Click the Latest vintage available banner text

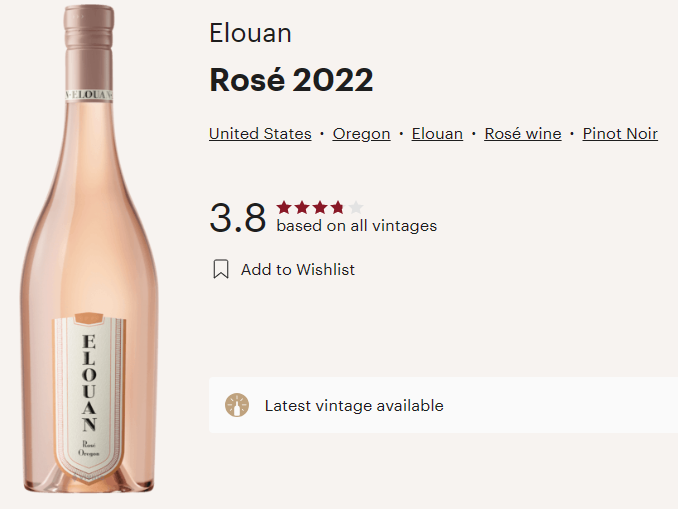[354, 406]
